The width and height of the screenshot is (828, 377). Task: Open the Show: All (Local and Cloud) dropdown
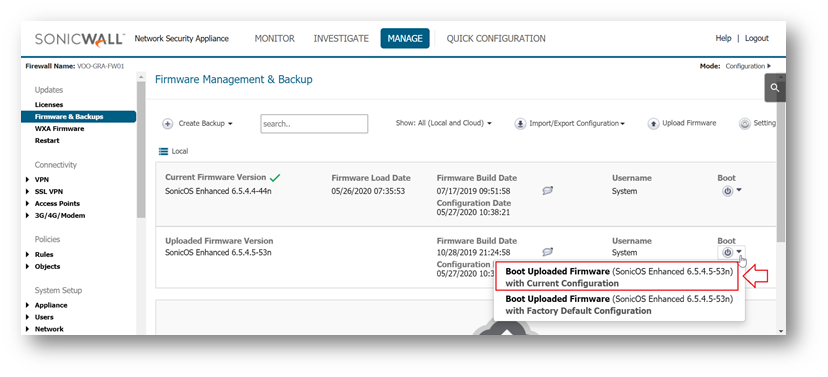point(444,123)
